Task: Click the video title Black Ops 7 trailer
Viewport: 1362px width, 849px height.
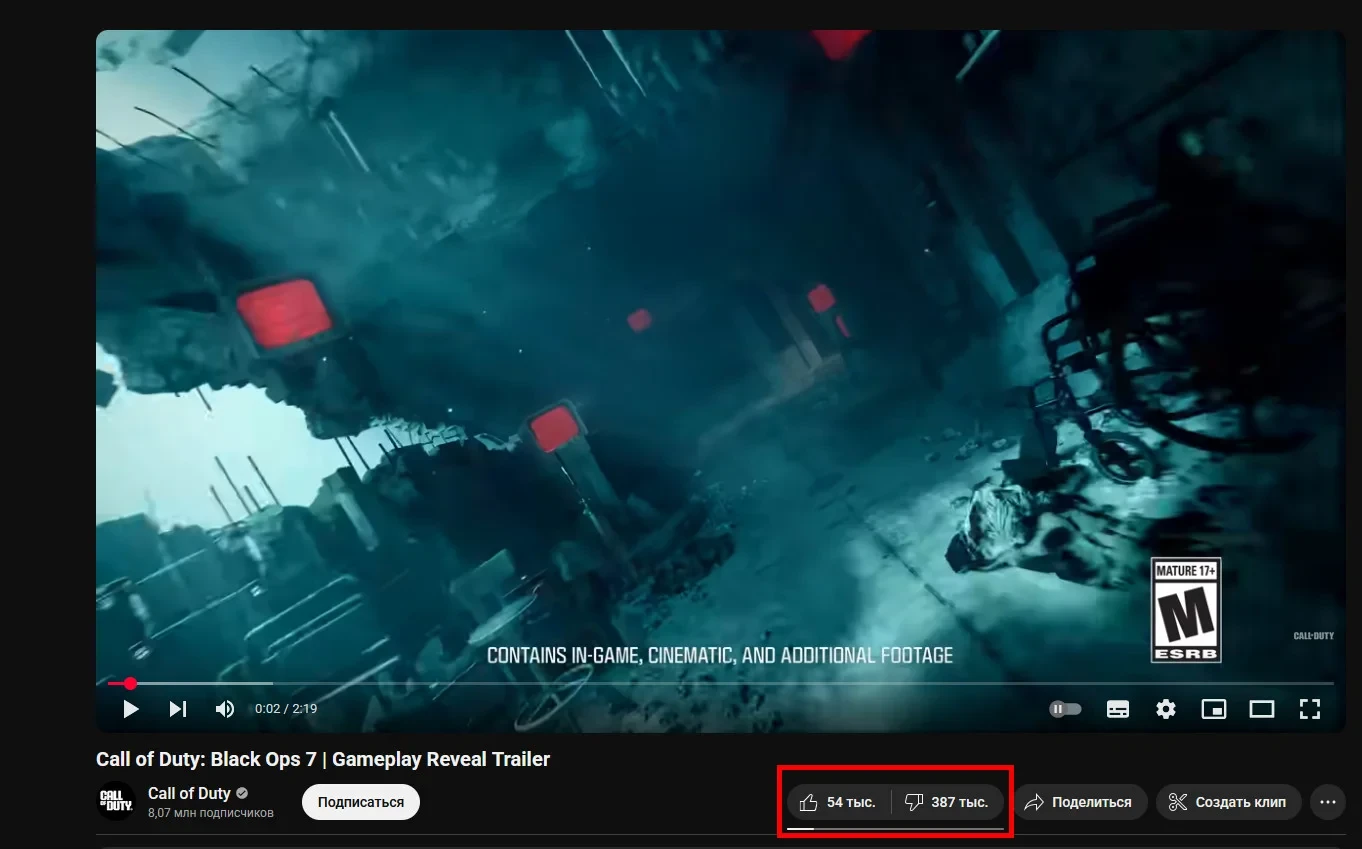Action: [x=323, y=759]
